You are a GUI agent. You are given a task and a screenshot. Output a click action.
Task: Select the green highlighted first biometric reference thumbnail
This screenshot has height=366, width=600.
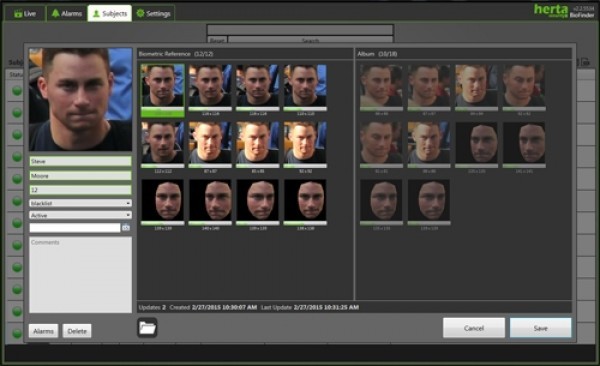162,90
